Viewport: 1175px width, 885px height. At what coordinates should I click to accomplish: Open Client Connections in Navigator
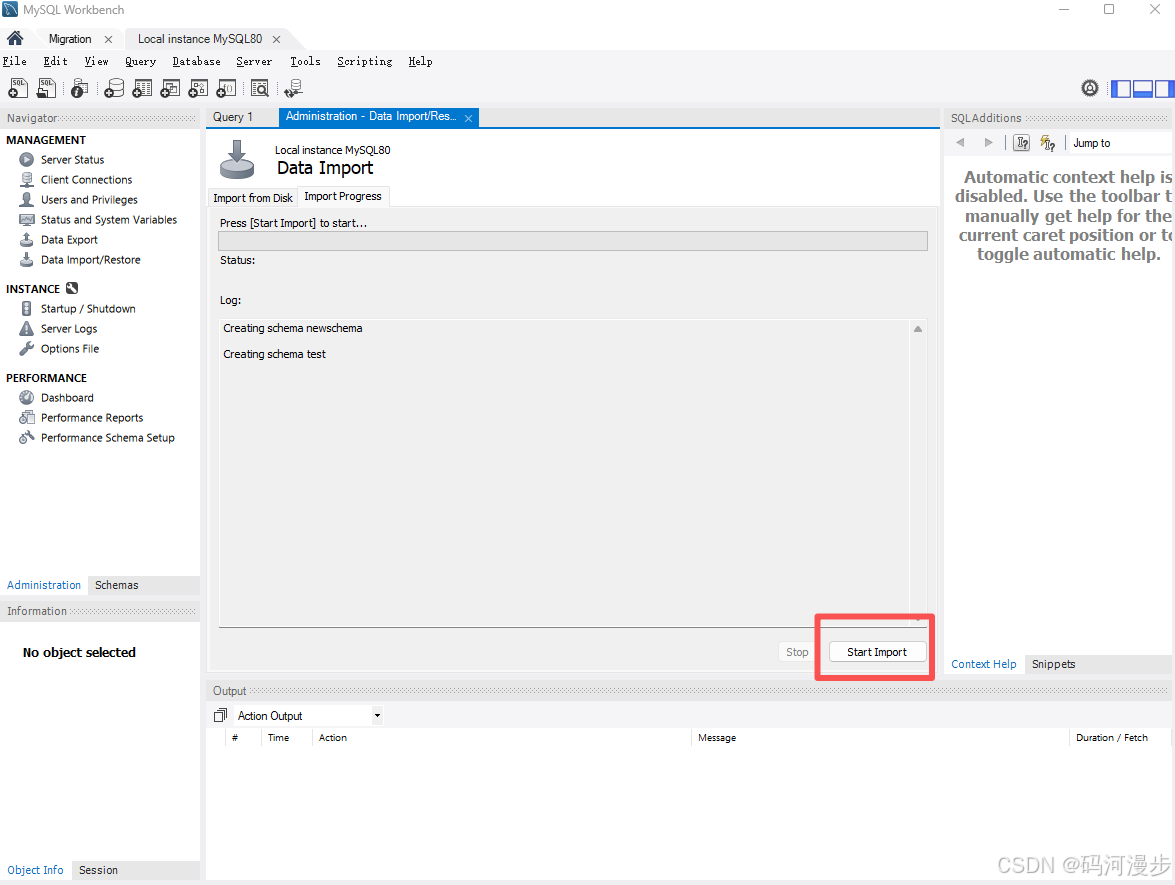[x=86, y=180]
